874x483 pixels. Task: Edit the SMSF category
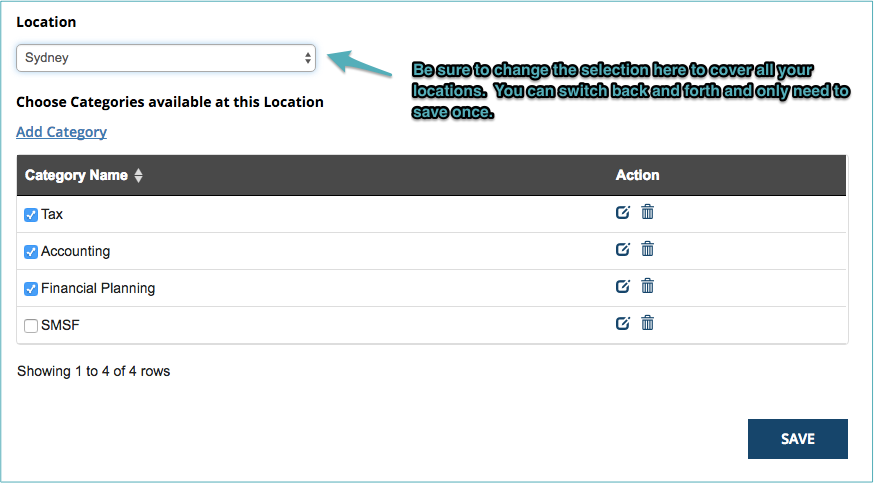[x=623, y=323]
